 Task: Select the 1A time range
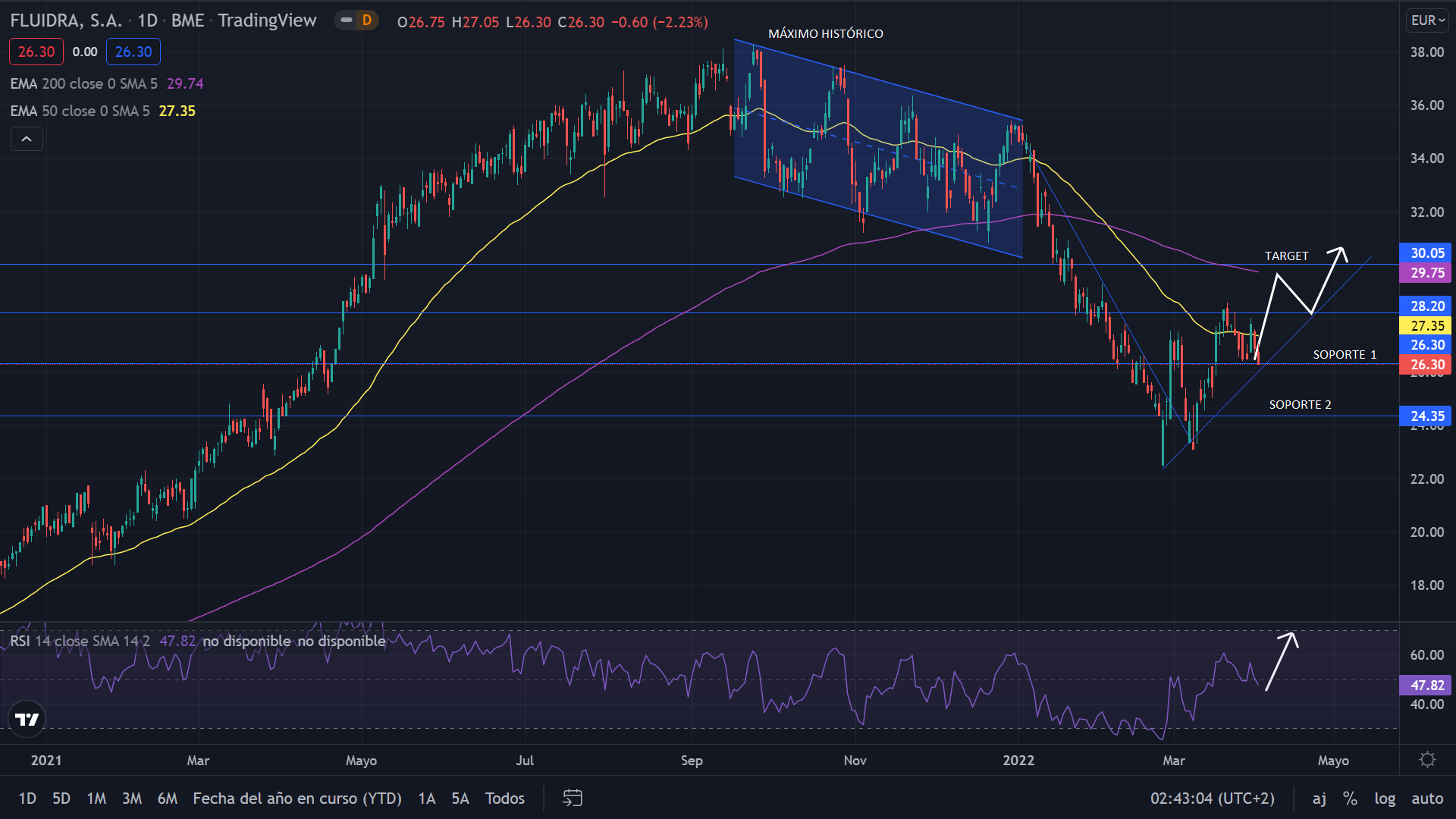[427, 799]
